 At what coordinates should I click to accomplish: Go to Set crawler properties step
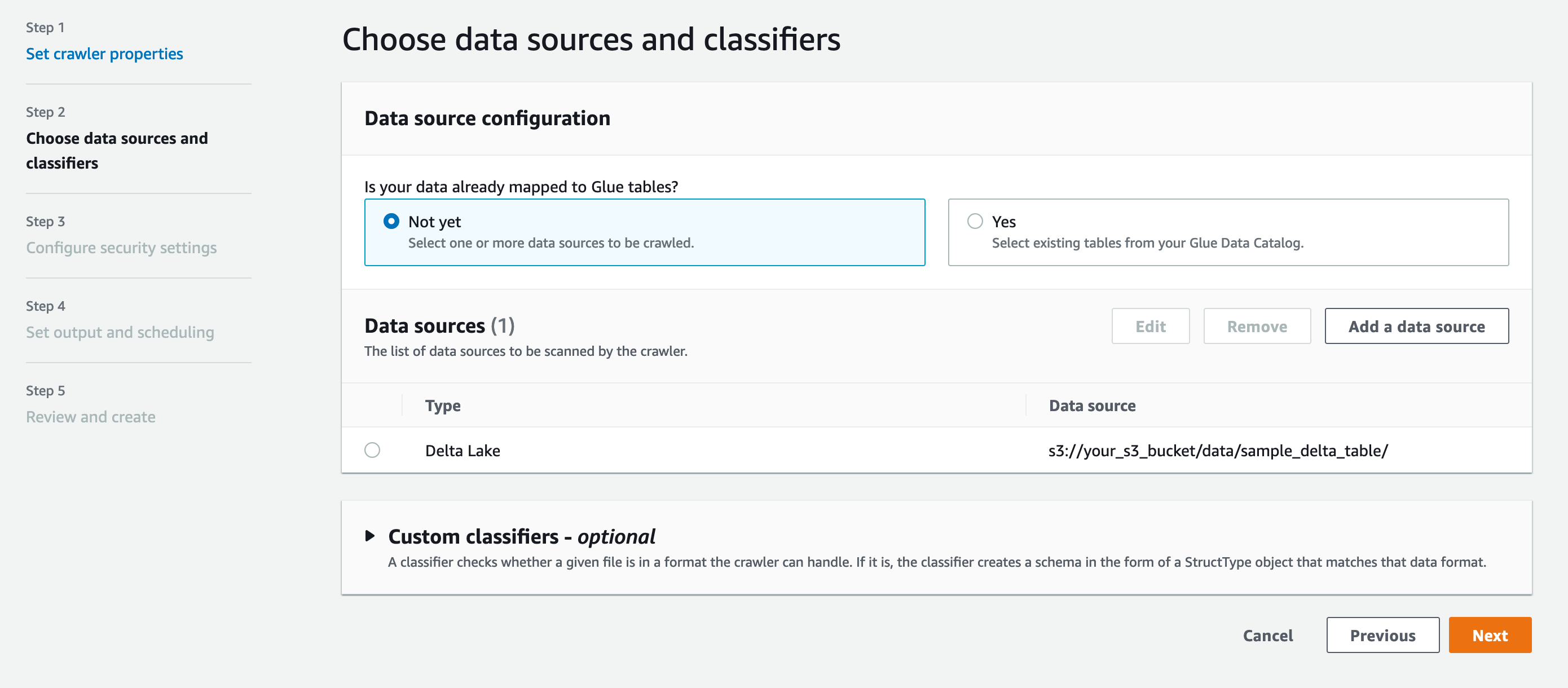[x=104, y=54]
